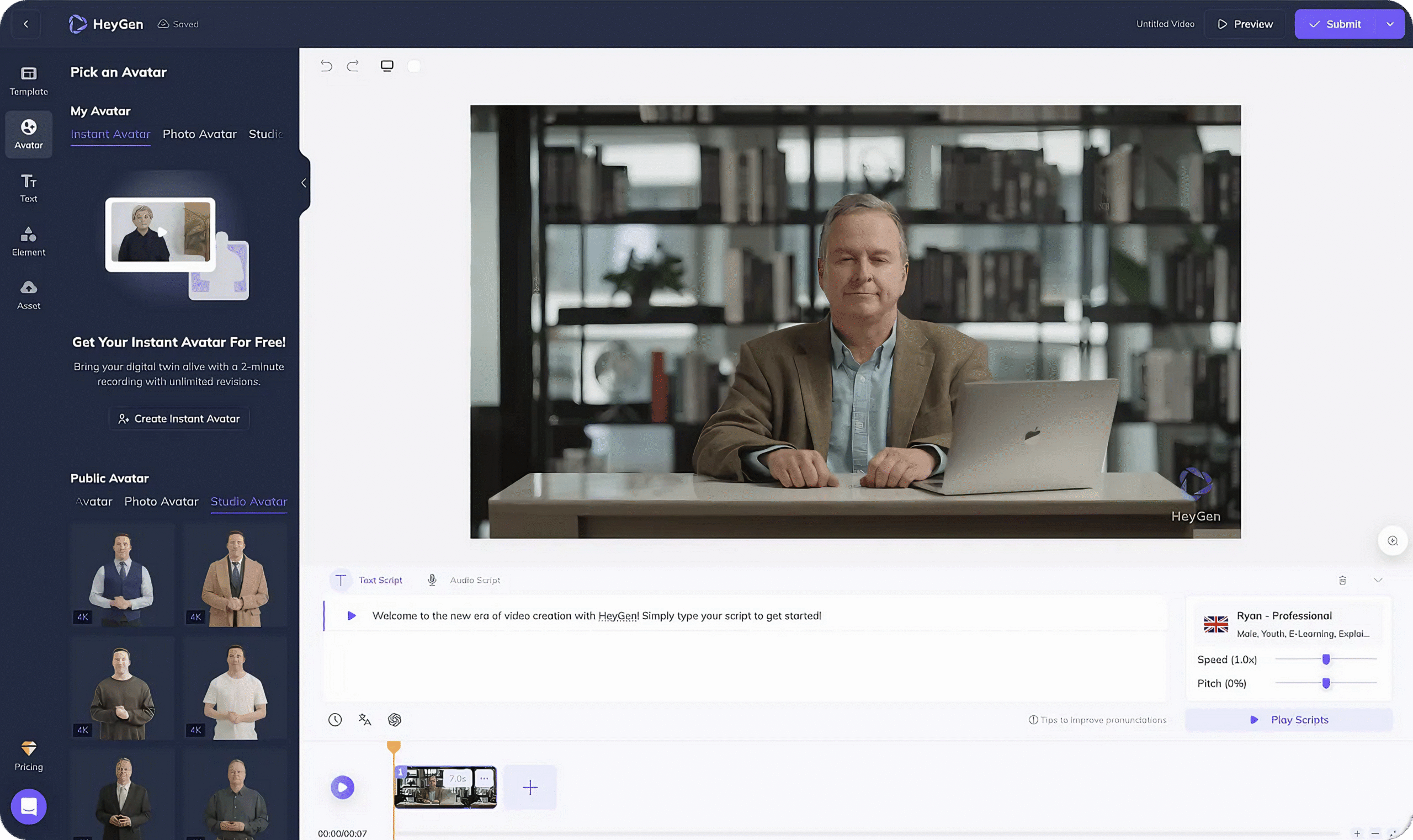This screenshot has width=1413, height=840.
Task: Open the Pricing page
Action: coord(28,756)
